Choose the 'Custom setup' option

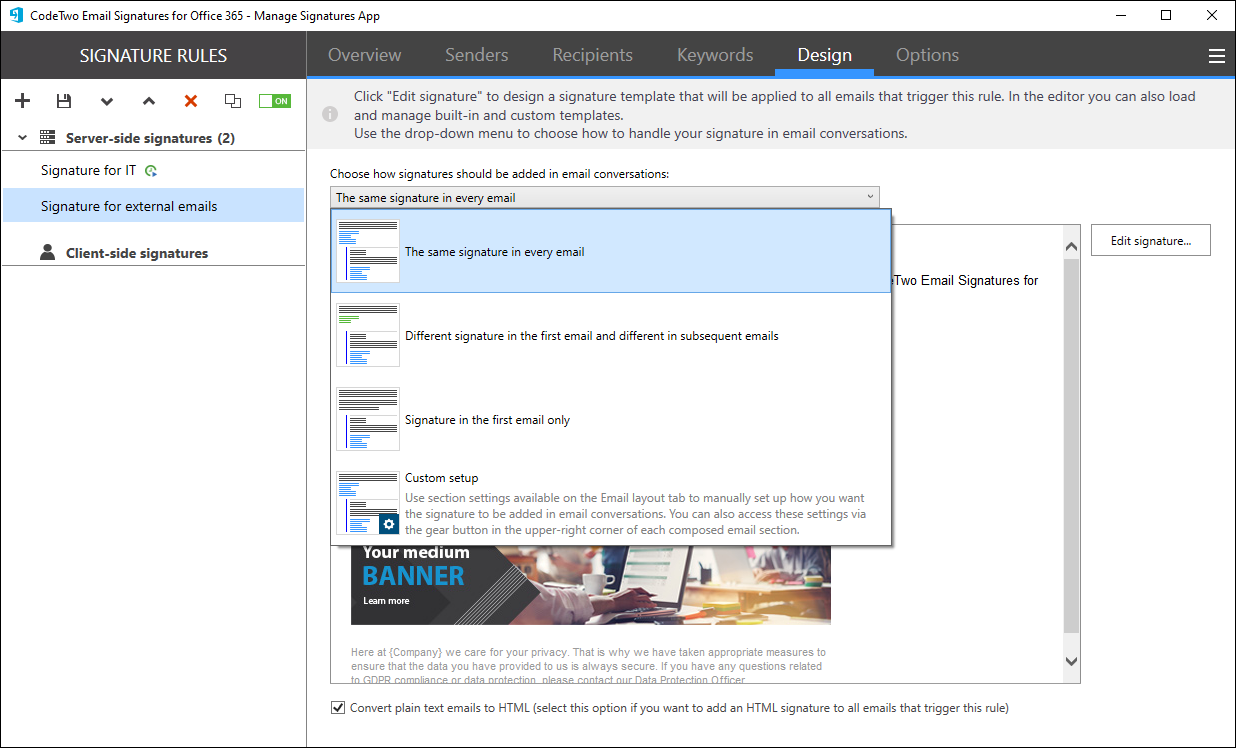[611, 503]
